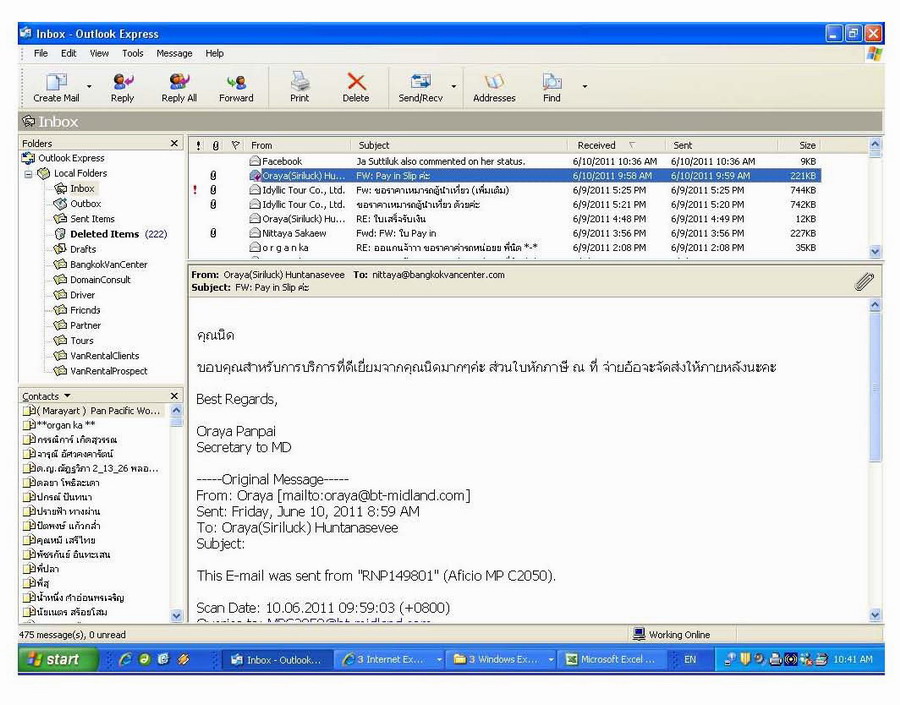This screenshot has height=705, width=900.
Task: Open the DomainConsult folder
Action: tap(93, 280)
